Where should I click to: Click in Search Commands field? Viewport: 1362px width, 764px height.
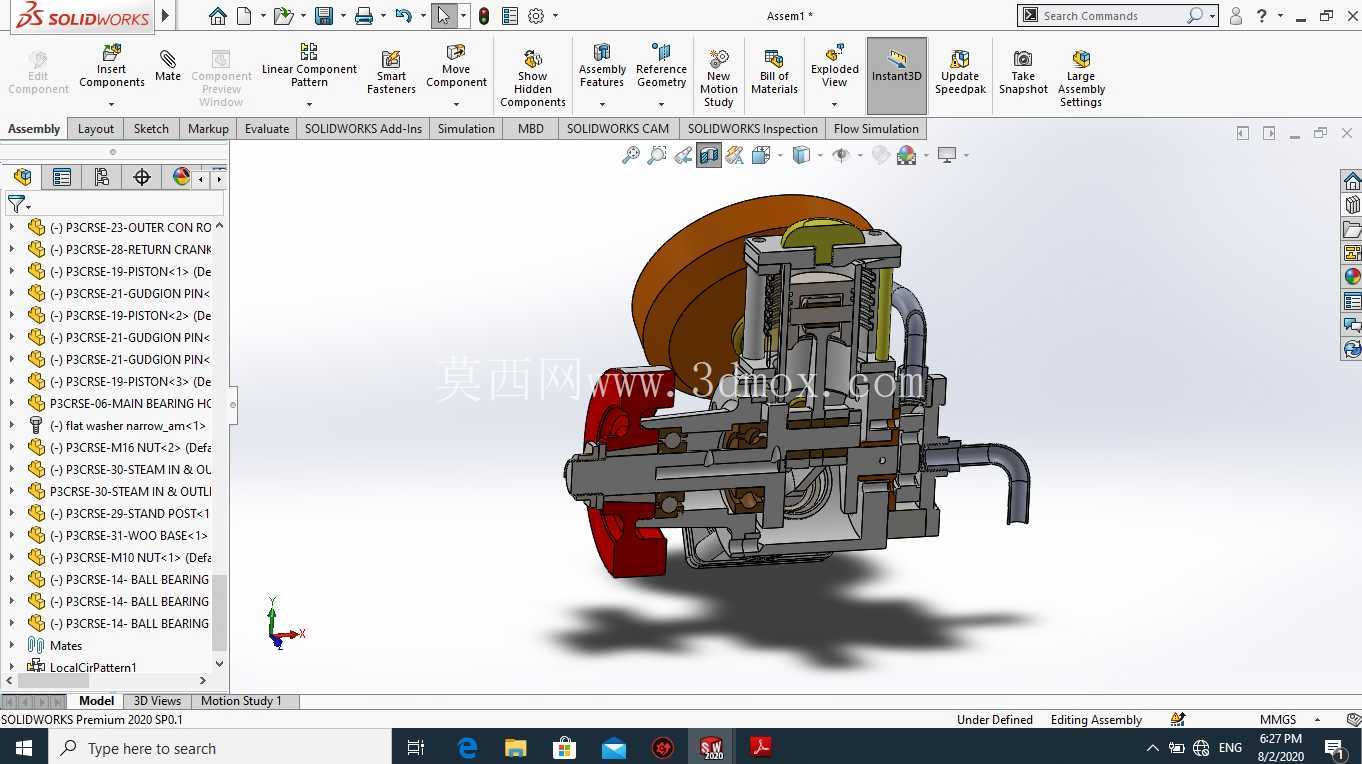pos(1110,16)
